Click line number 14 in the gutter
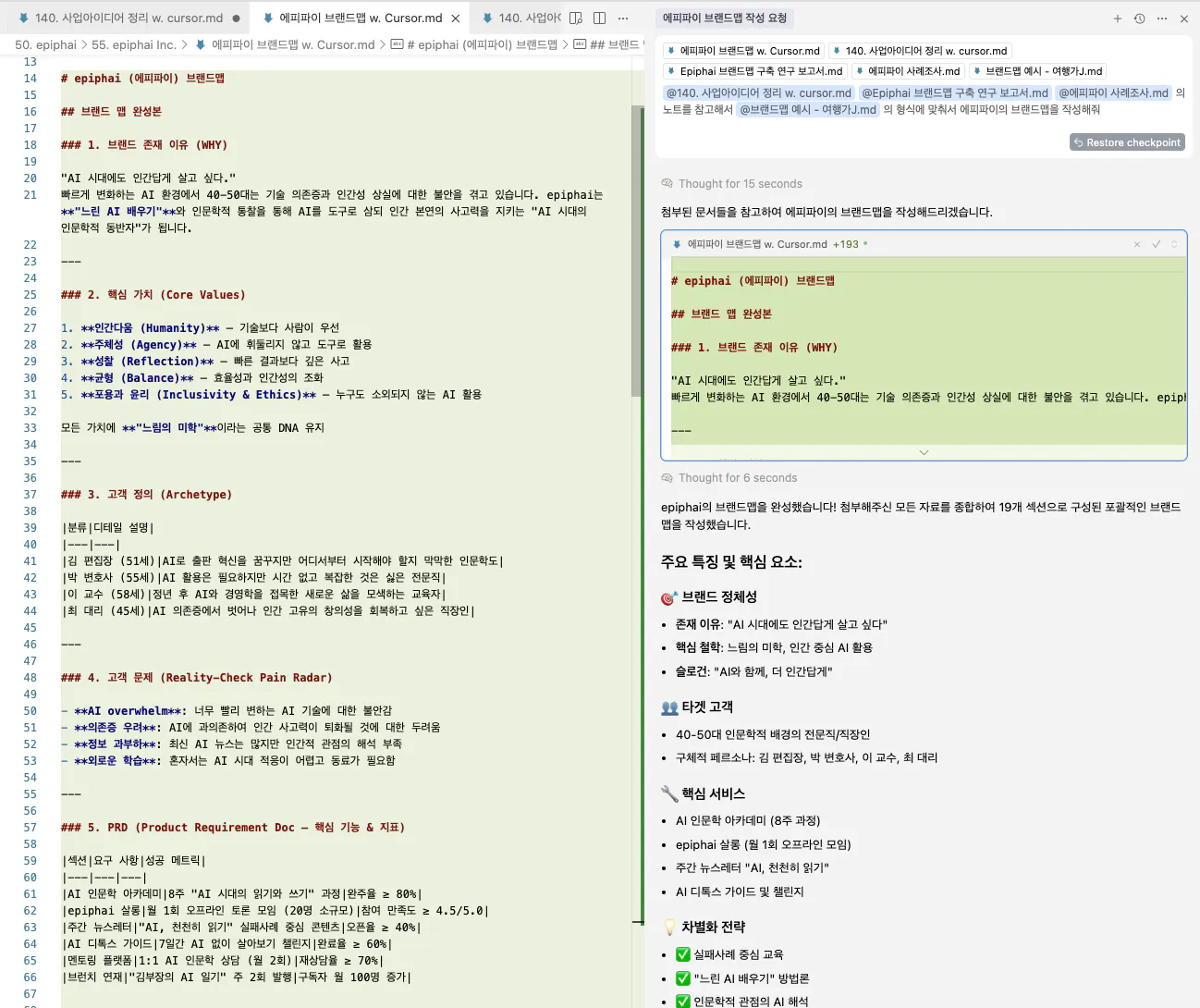1200x1008 pixels. click(x=31, y=79)
